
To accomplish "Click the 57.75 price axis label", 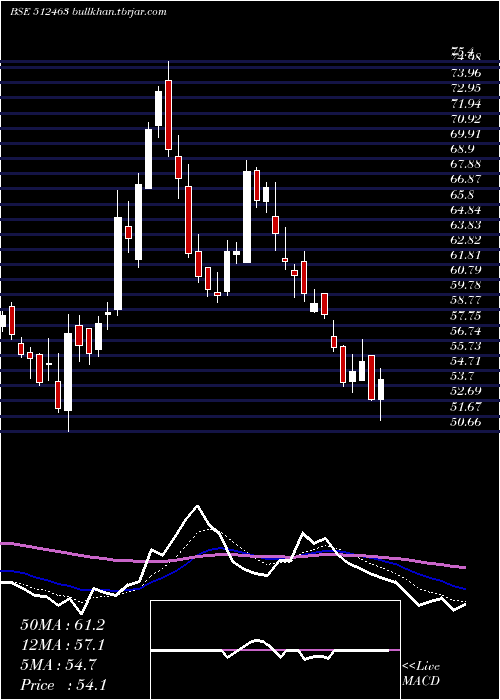I will click(466, 316).
